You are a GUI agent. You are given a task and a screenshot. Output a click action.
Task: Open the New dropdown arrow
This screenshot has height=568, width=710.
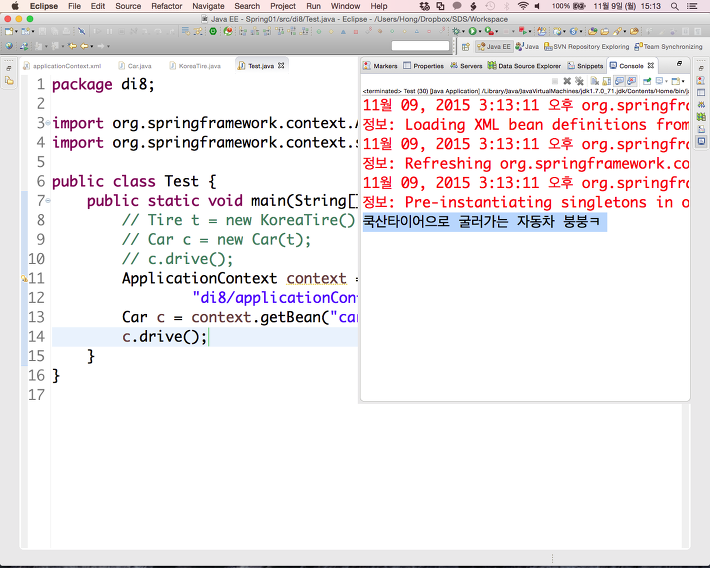pyautogui.click(x=16, y=32)
